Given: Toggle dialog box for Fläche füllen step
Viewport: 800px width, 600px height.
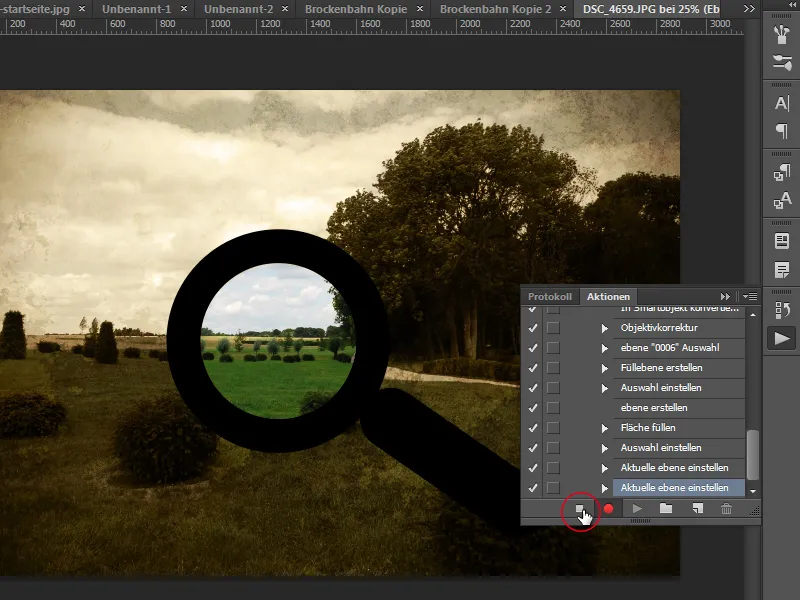Looking at the screenshot, I should coord(553,428).
